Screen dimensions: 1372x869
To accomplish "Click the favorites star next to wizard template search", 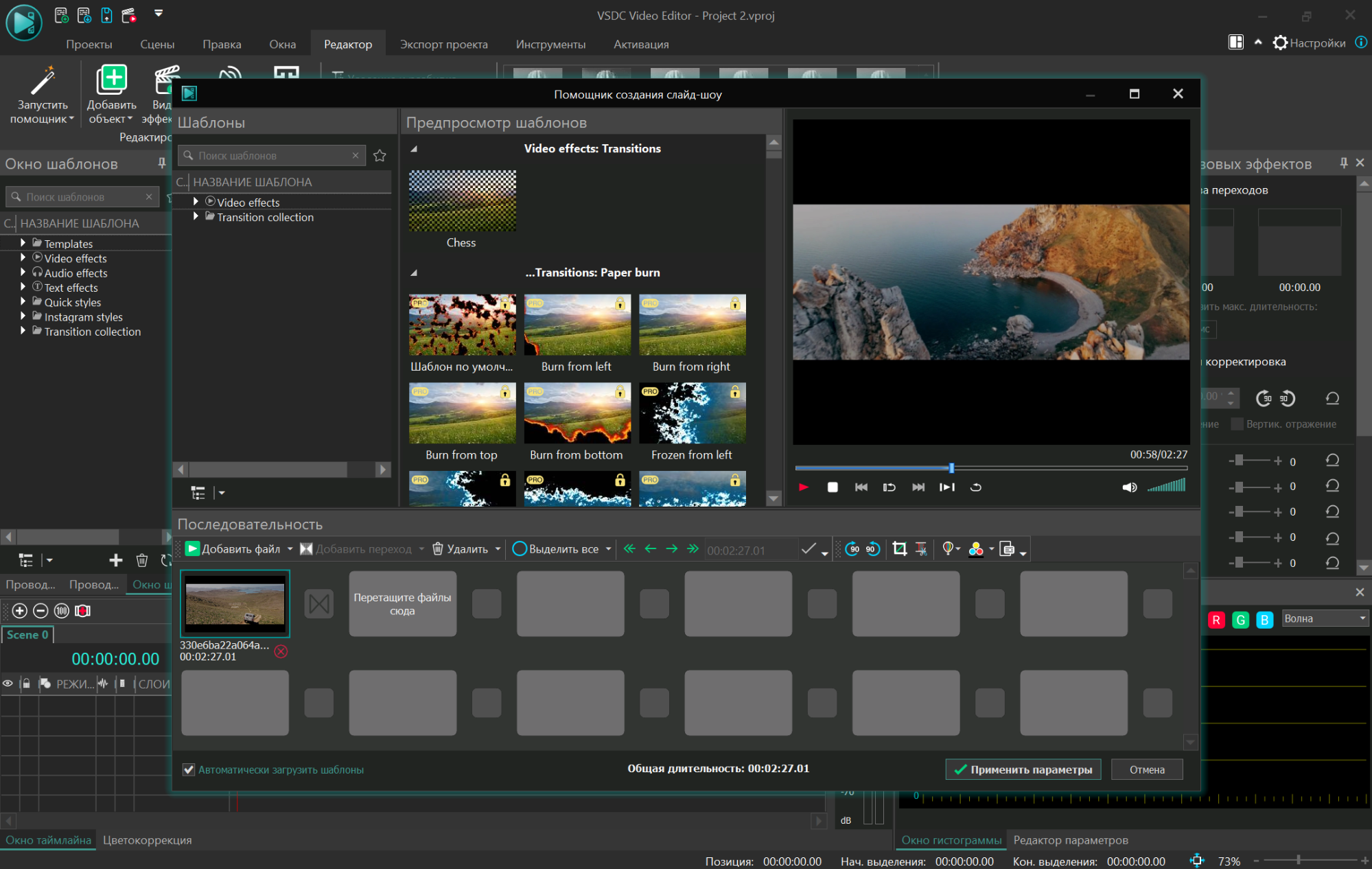I will tap(380, 156).
